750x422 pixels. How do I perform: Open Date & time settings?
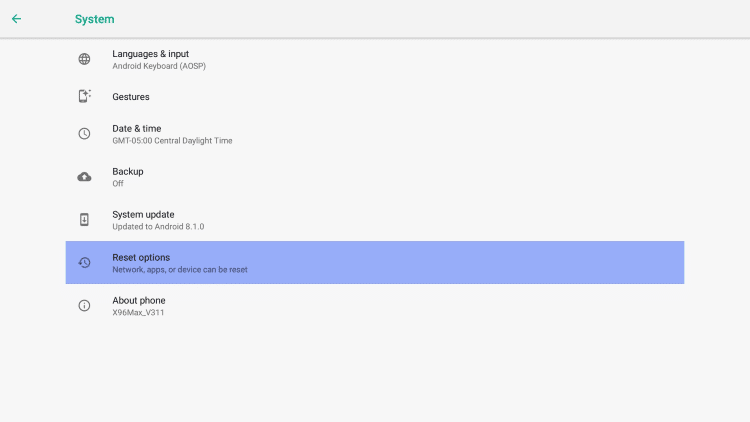(375, 134)
